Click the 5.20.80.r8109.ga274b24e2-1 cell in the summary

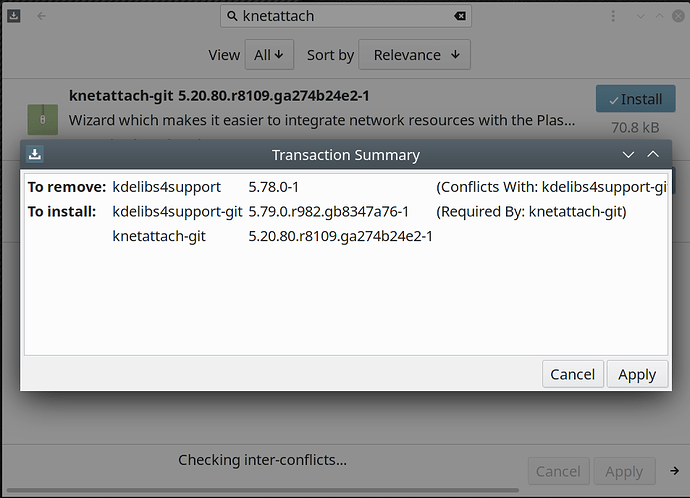340,236
